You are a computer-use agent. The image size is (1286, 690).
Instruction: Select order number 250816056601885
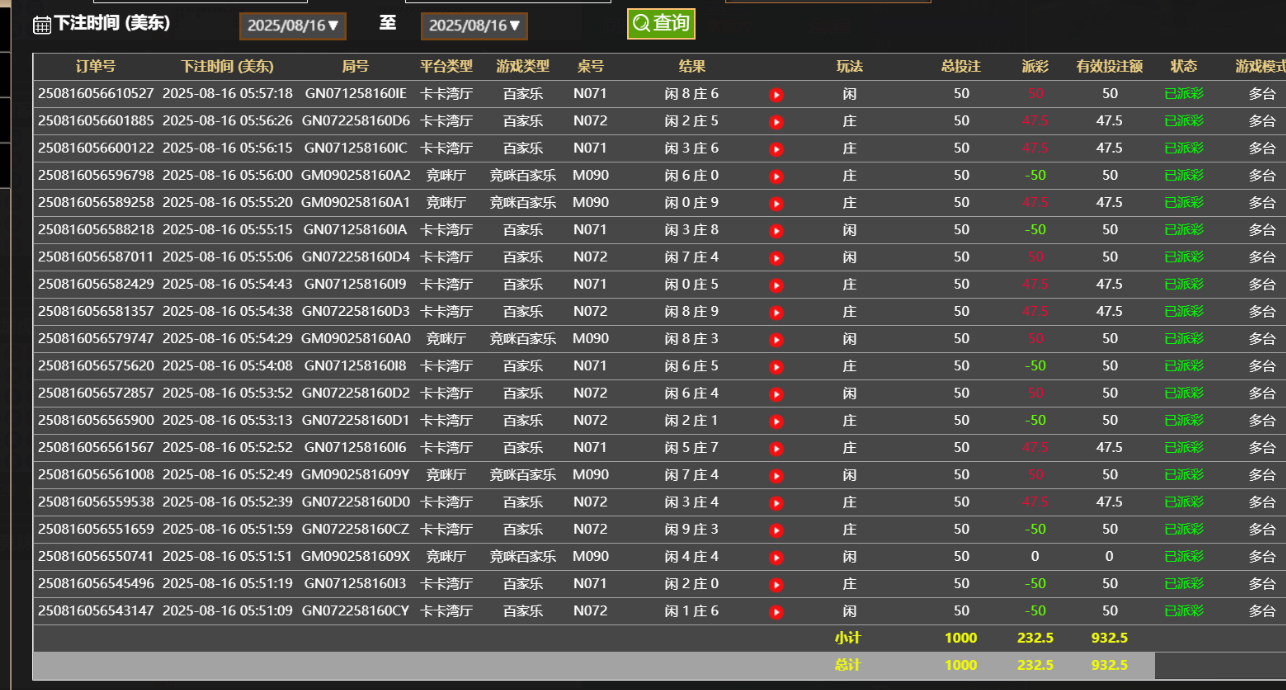coord(96,121)
